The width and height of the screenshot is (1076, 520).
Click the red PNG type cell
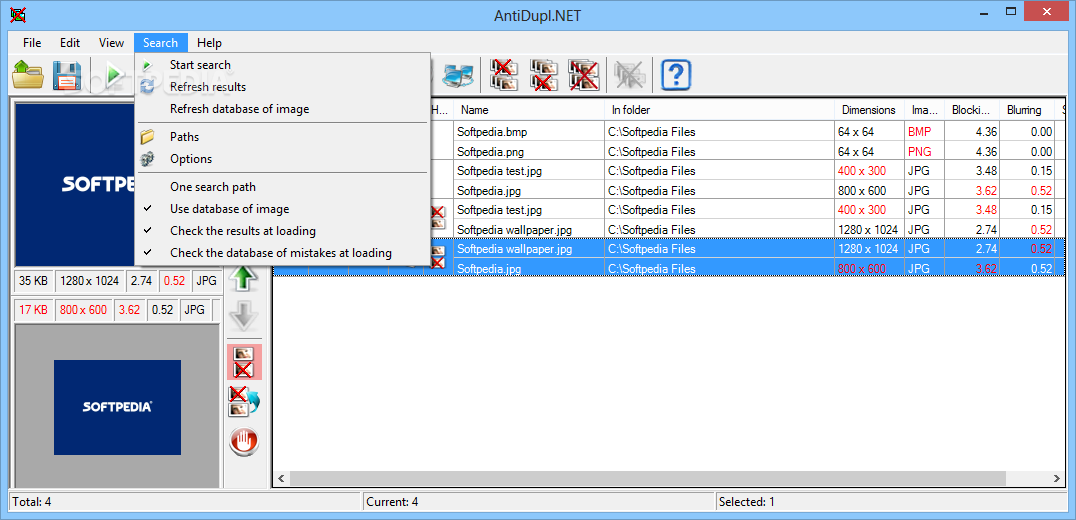919,151
